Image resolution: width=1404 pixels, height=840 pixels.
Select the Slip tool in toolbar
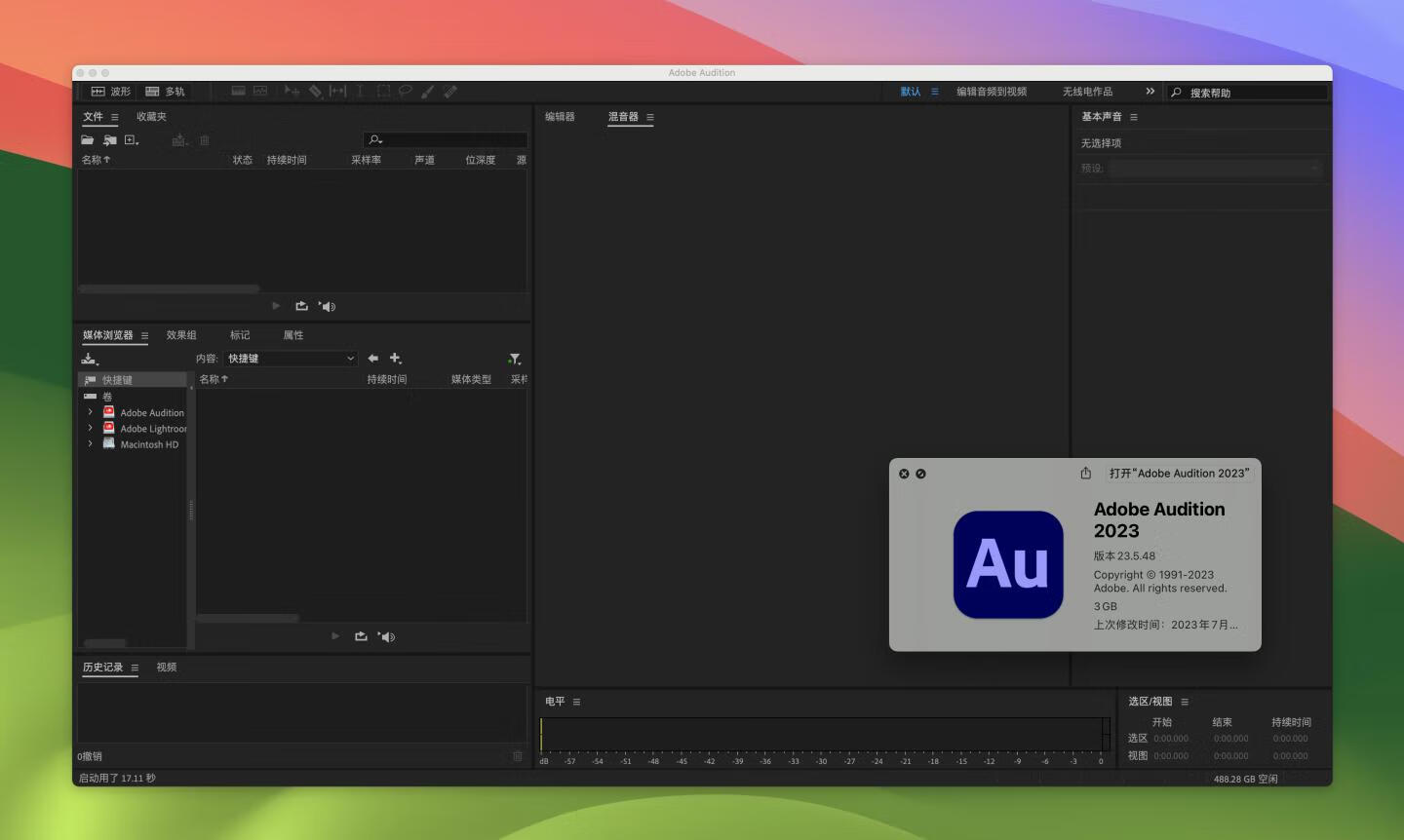337,91
